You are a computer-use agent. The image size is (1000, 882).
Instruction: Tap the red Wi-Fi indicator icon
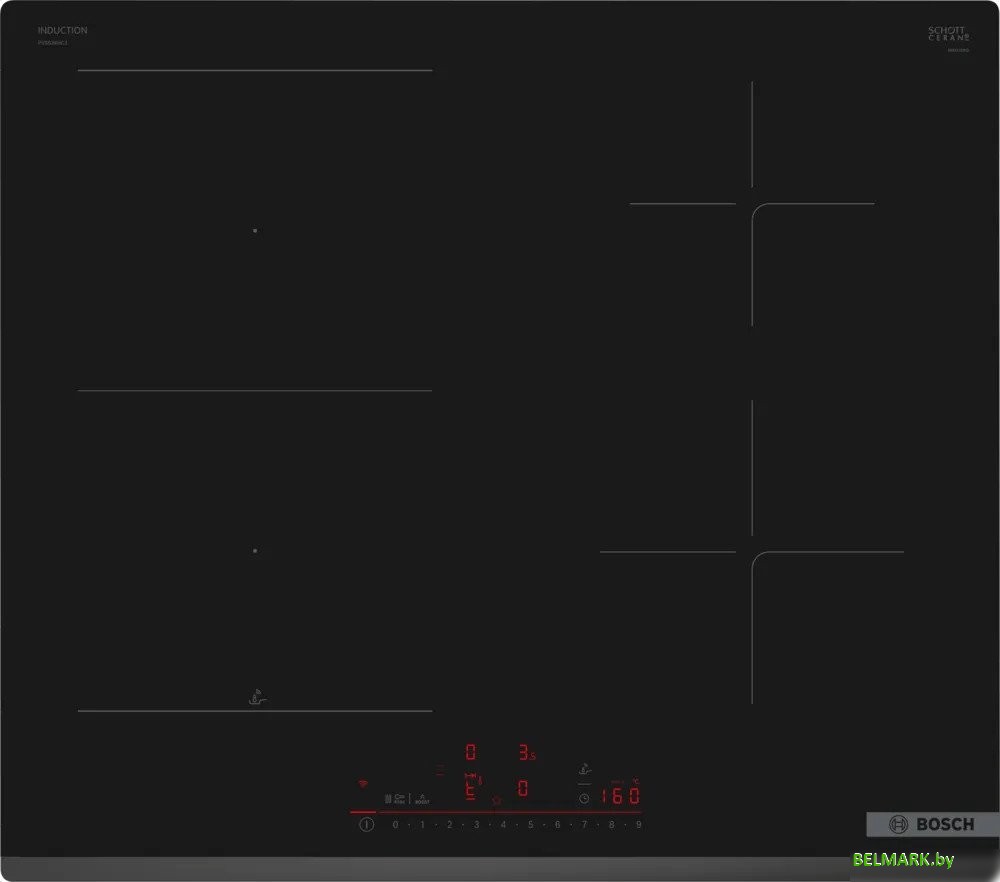click(x=362, y=783)
